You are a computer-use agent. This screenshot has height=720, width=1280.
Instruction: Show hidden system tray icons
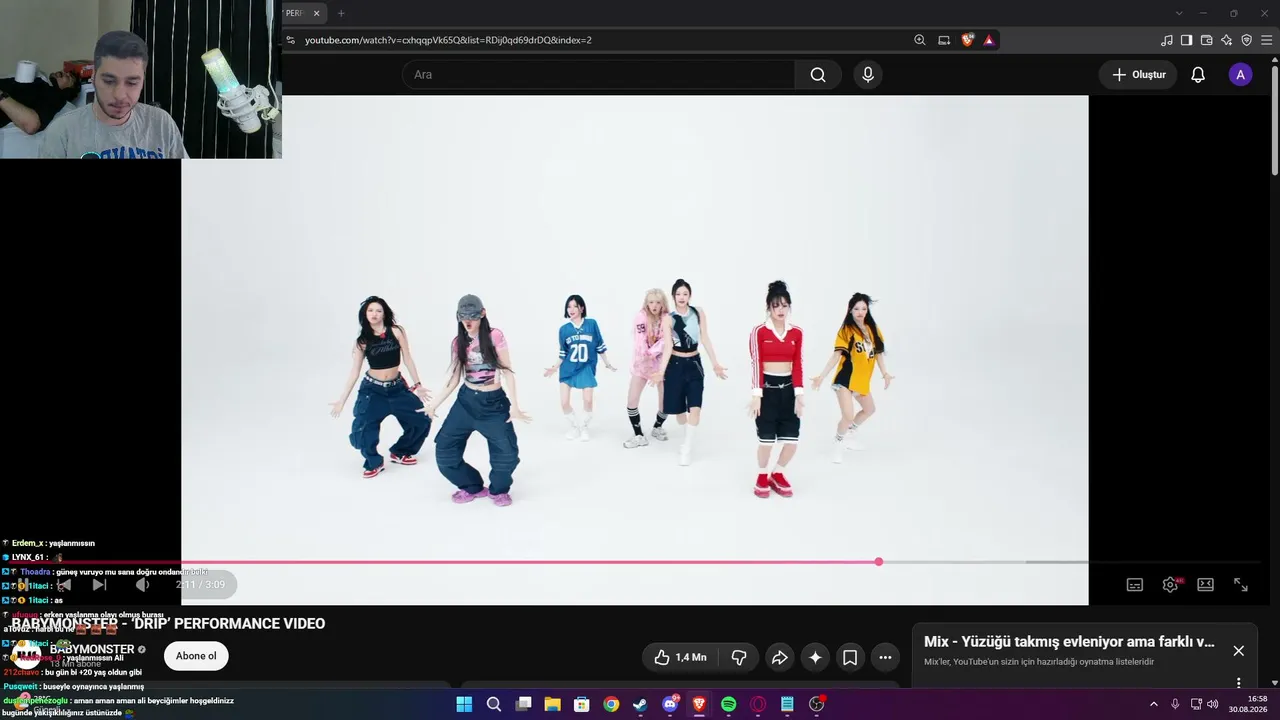click(x=1153, y=704)
